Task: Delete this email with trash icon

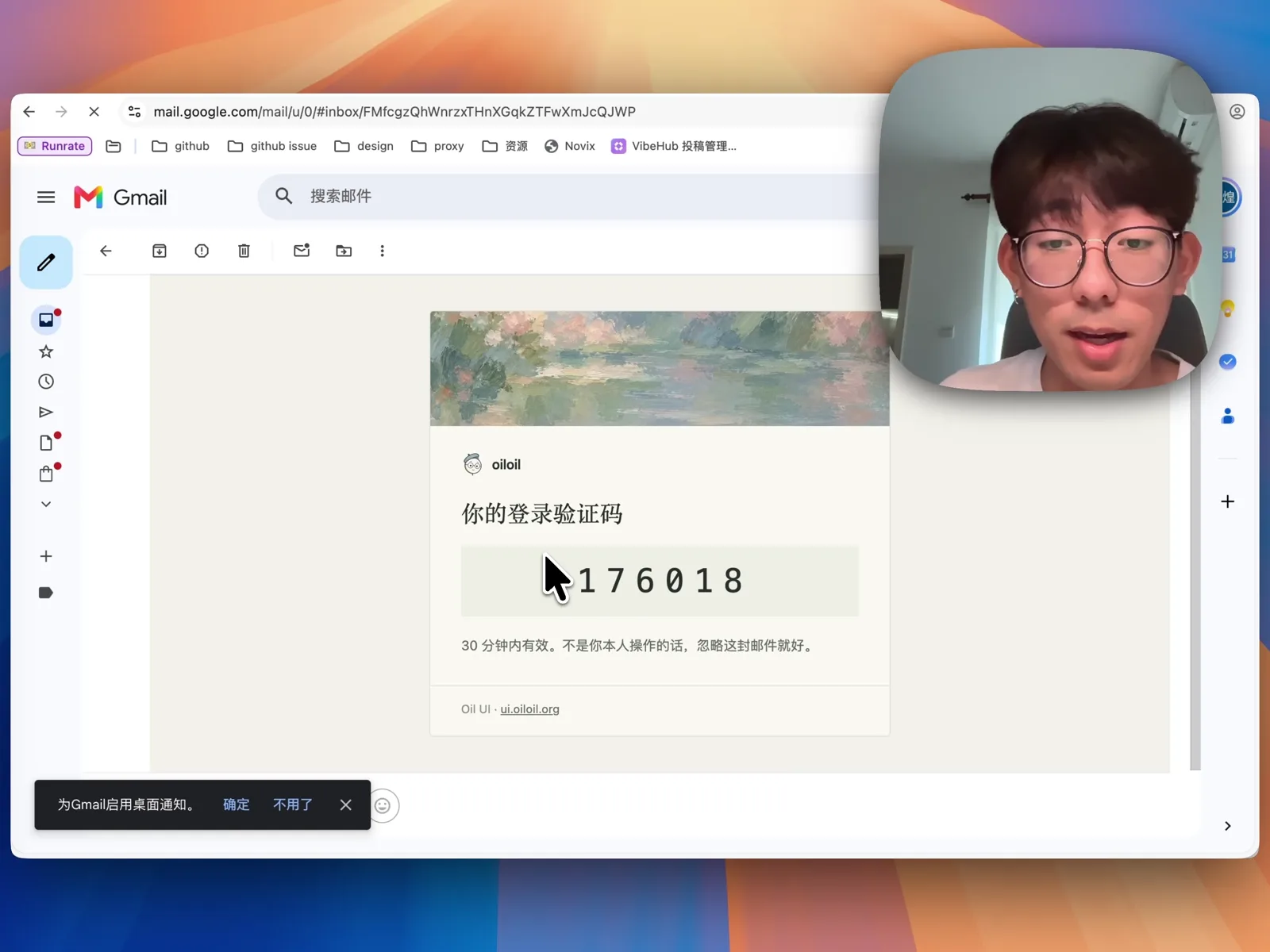Action: (x=244, y=251)
